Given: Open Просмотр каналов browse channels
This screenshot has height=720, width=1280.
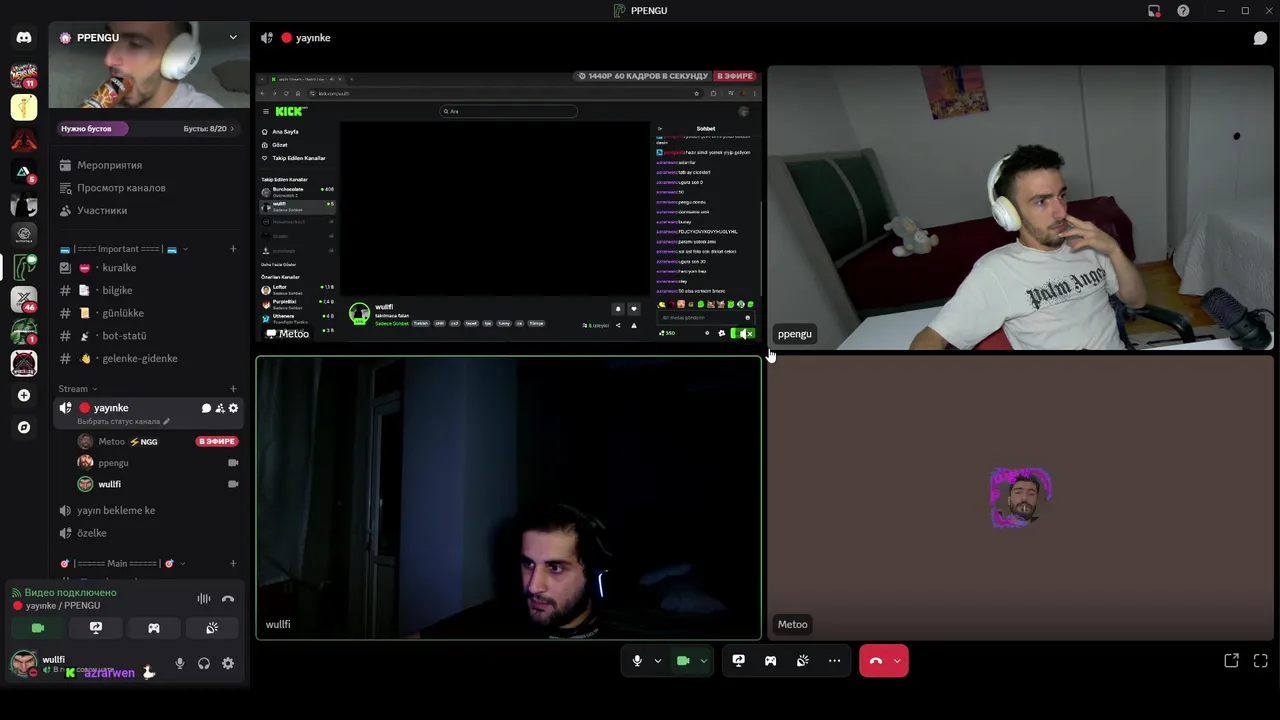Looking at the screenshot, I should (149, 188).
